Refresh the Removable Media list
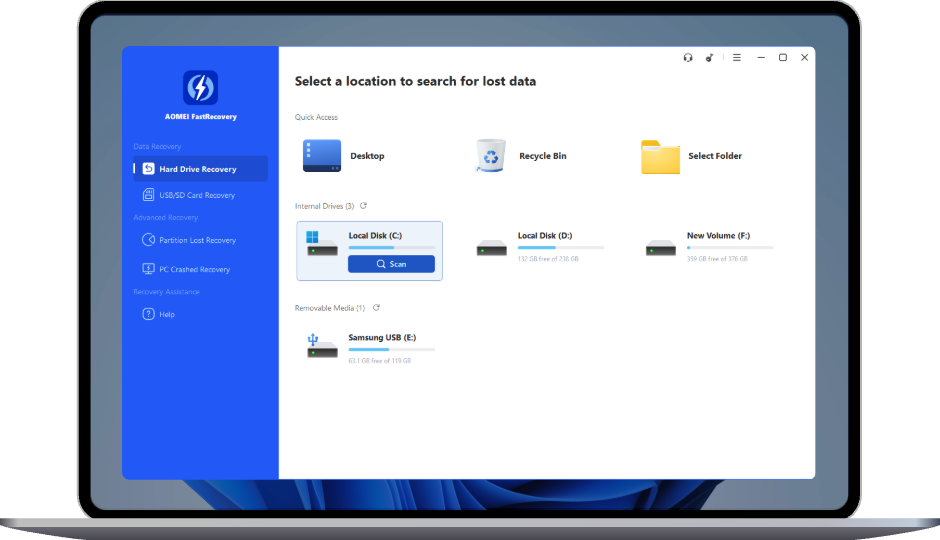The height and width of the screenshot is (540, 940). pos(376,308)
